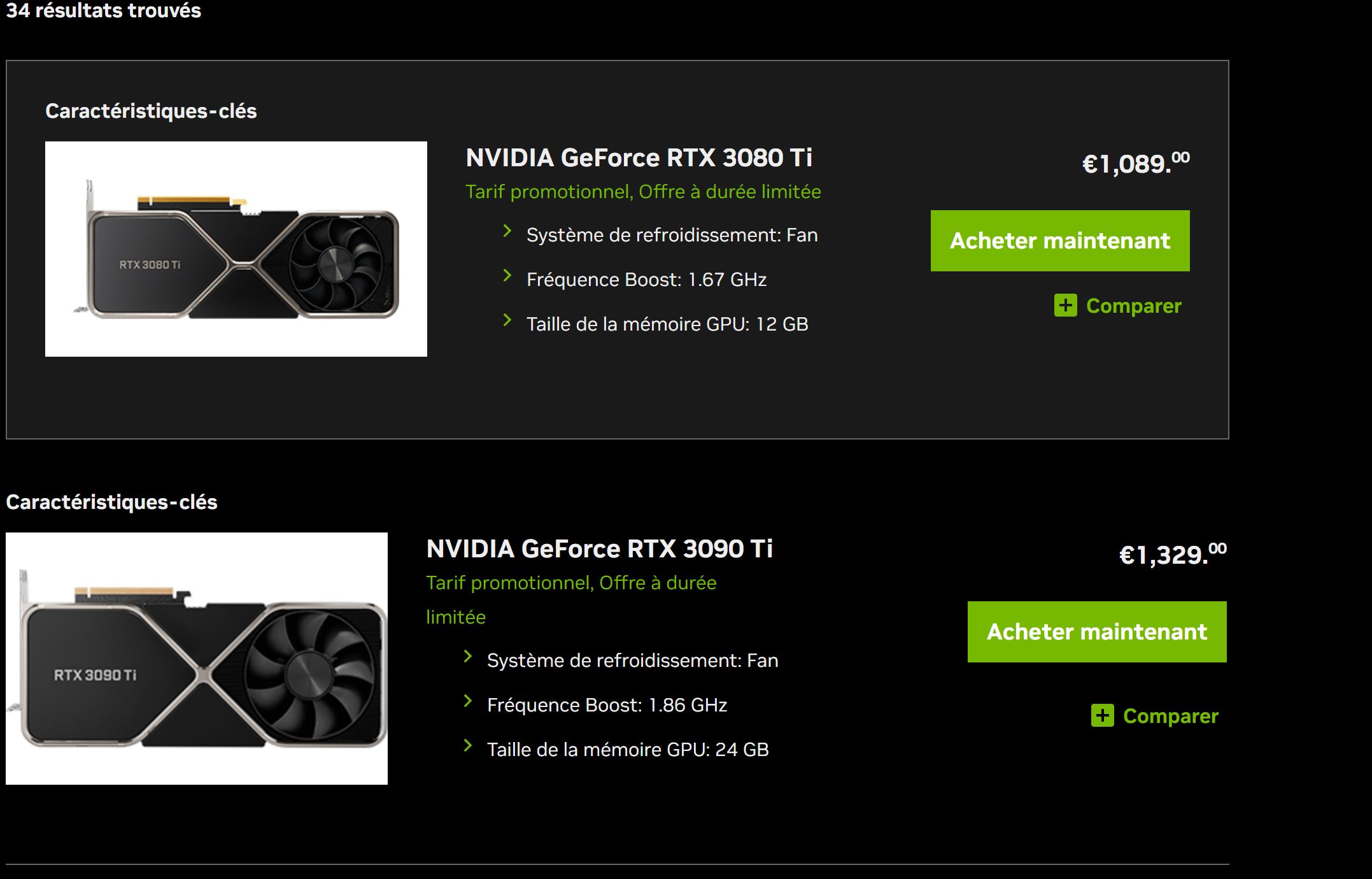
Task: Select the 34 résultats trouvés header
Action: (x=102, y=11)
